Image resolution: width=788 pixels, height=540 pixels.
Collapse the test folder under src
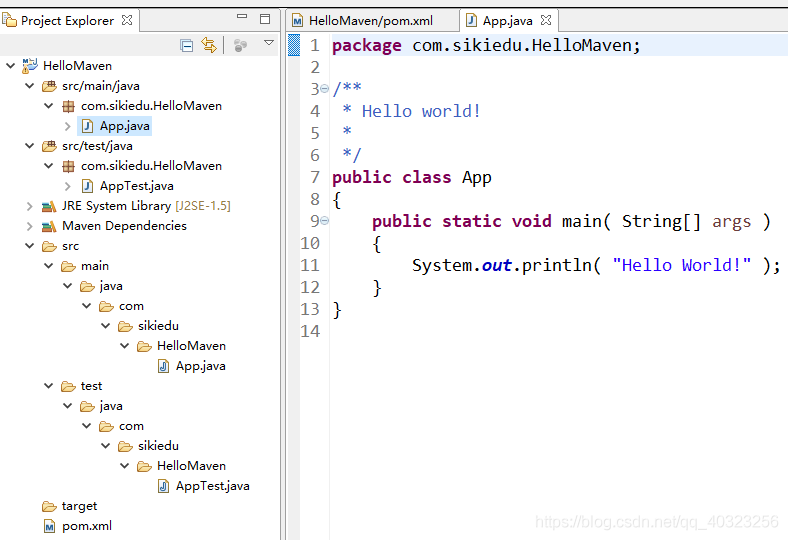click(x=49, y=386)
